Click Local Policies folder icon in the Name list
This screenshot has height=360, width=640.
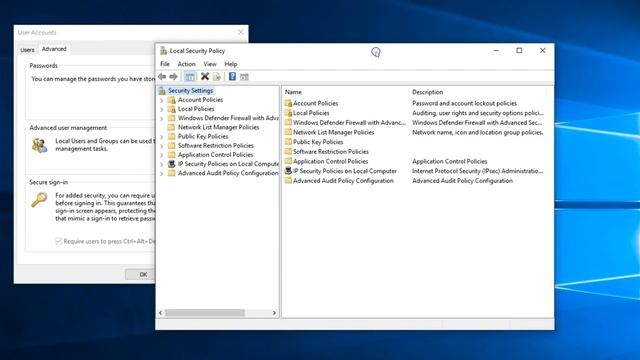click(288, 113)
